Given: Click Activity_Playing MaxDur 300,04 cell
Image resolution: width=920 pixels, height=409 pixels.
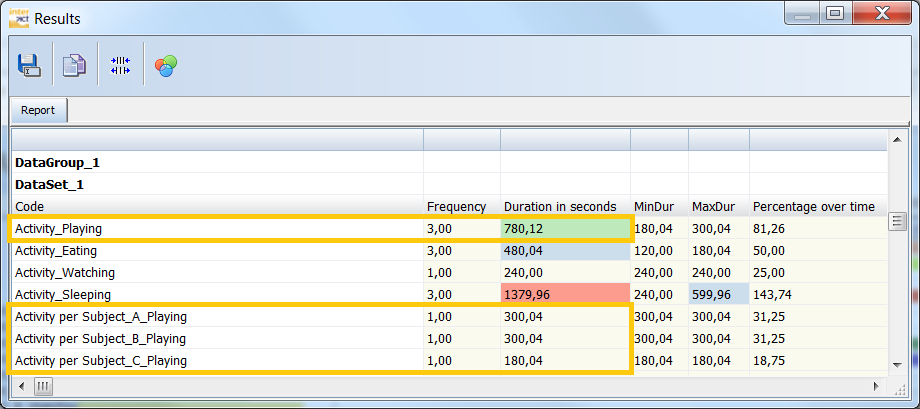Looking at the screenshot, I should click(x=719, y=228).
